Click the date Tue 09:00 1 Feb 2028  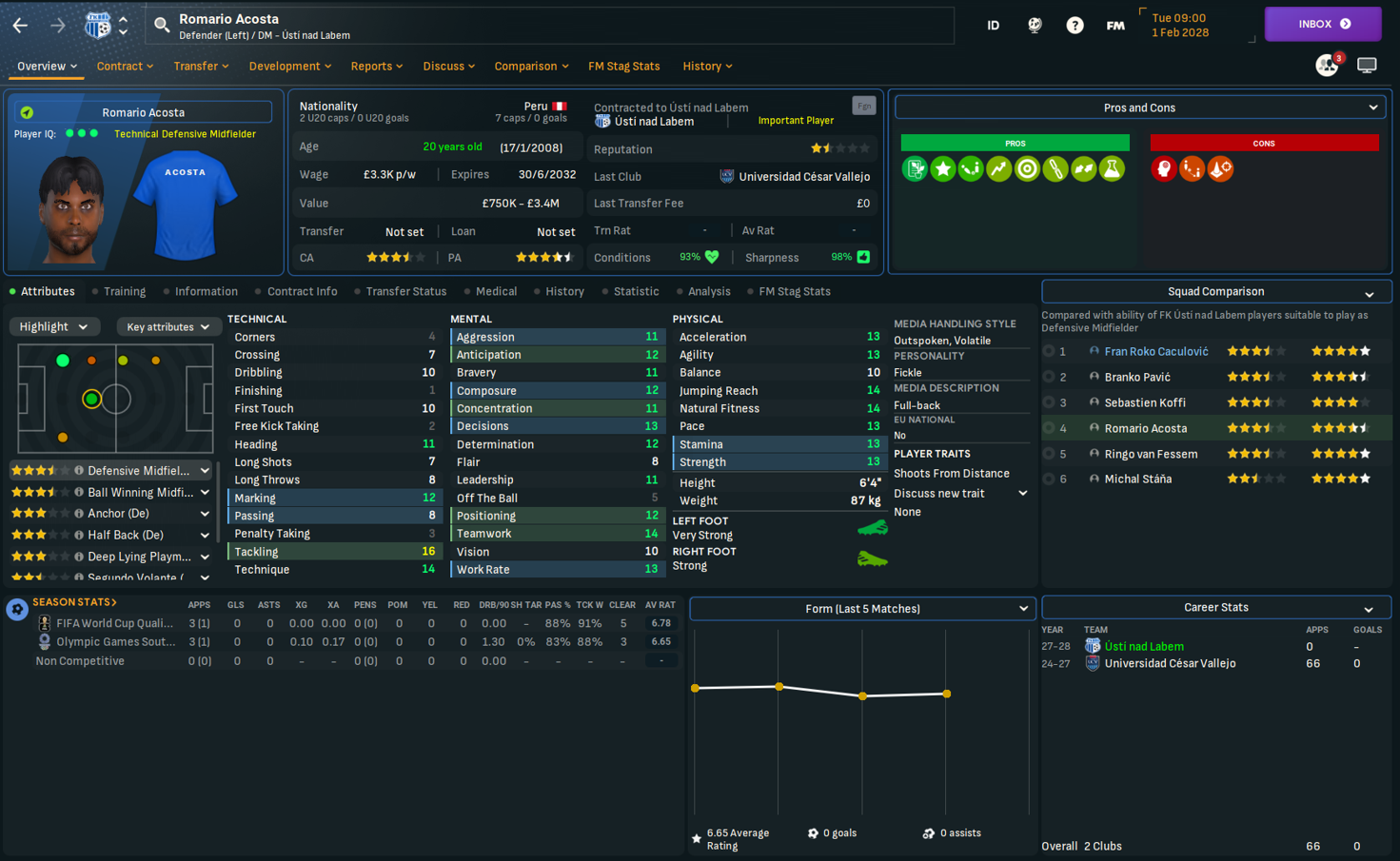tap(1180, 25)
